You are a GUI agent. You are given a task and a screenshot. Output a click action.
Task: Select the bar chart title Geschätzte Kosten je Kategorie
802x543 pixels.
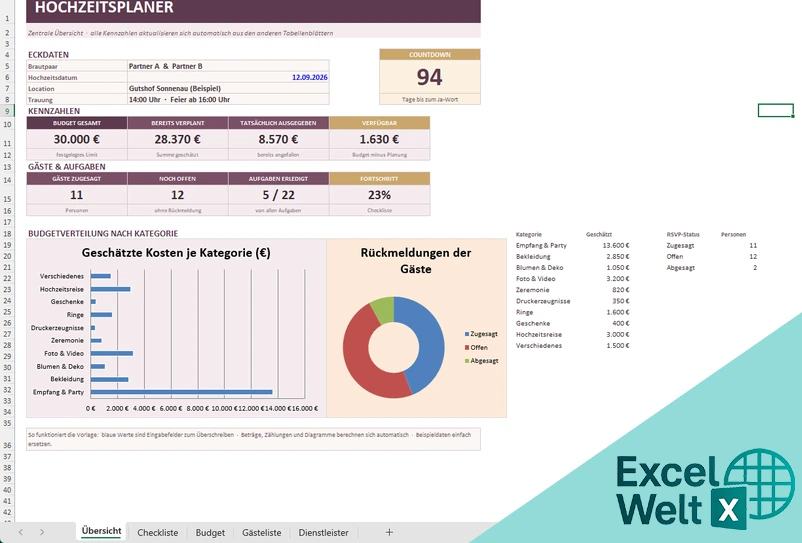click(176, 253)
